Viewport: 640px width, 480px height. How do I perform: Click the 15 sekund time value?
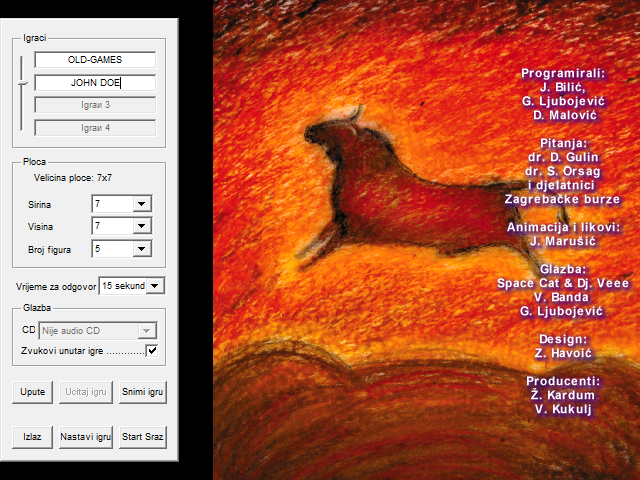(123, 286)
